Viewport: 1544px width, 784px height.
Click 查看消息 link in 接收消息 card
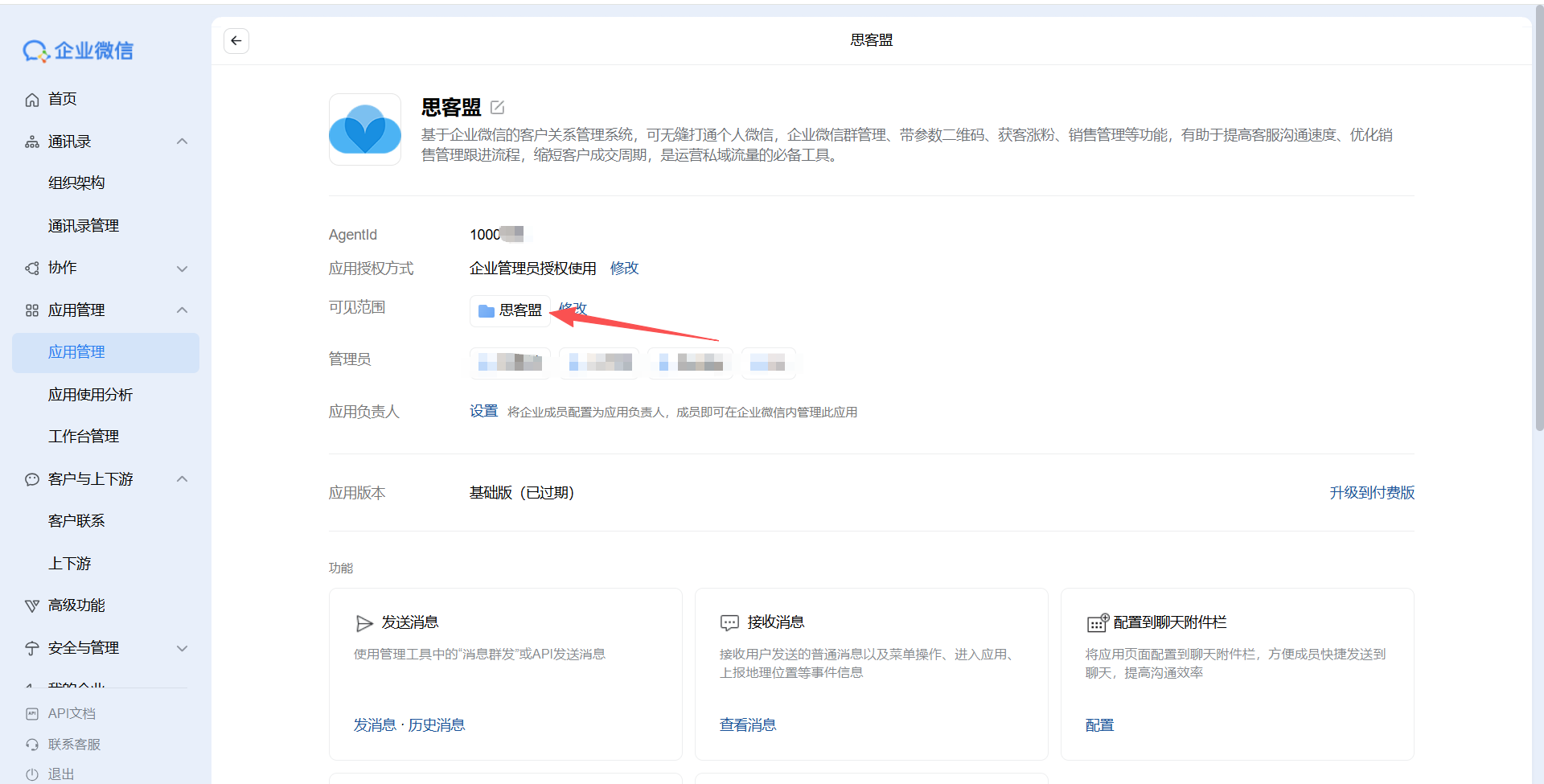point(748,725)
